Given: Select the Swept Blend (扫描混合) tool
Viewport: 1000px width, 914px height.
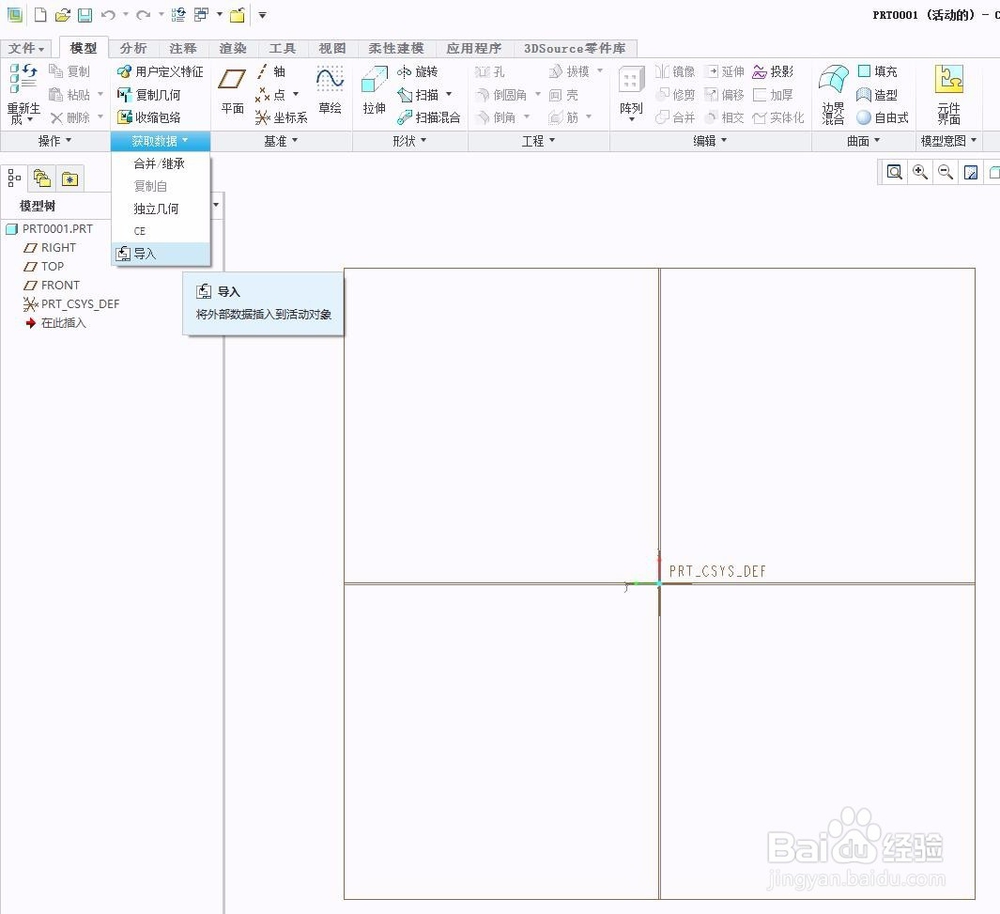Looking at the screenshot, I should pyautogui.click(x=429, y=117).
